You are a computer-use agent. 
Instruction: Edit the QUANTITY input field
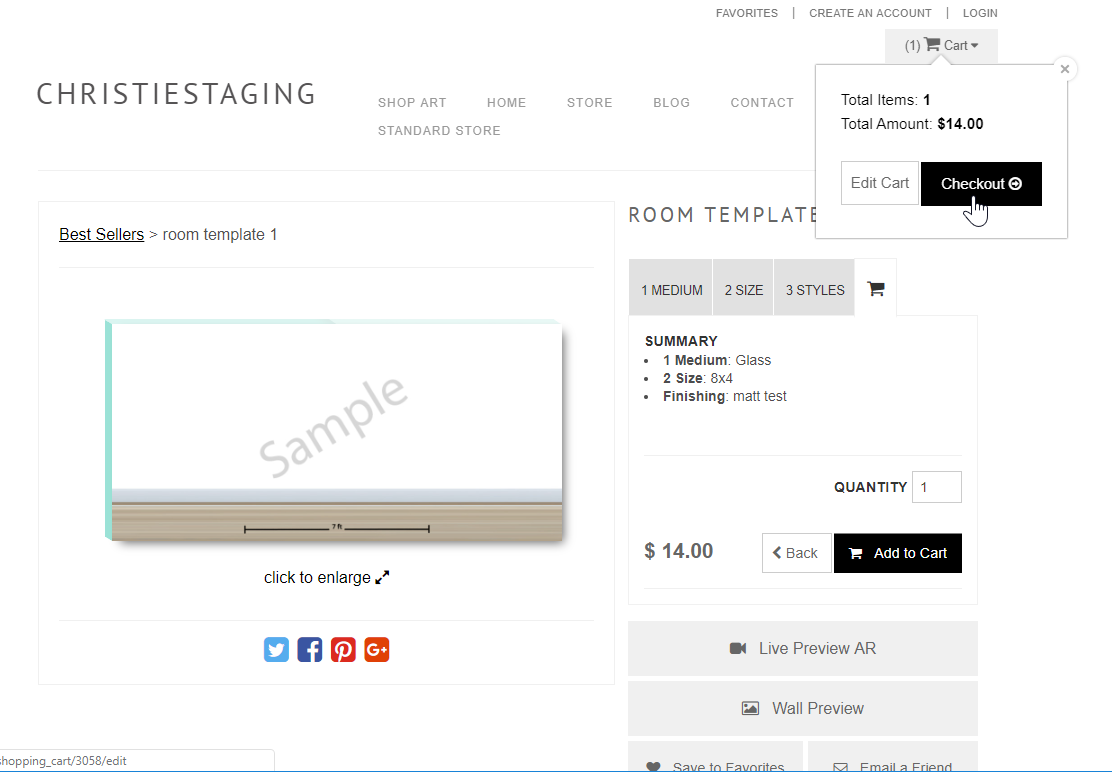pyautogui.click(x=936, y=487)
